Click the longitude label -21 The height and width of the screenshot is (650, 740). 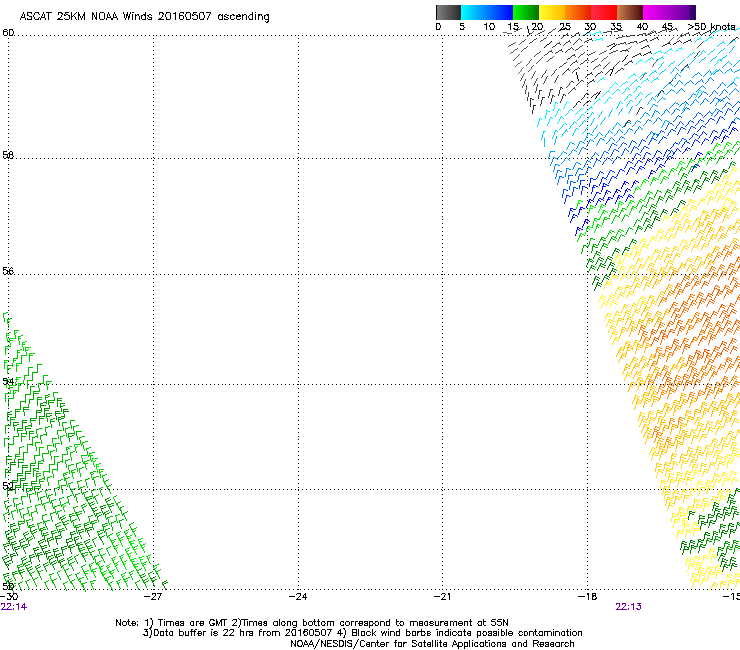[x=442, y=597]
